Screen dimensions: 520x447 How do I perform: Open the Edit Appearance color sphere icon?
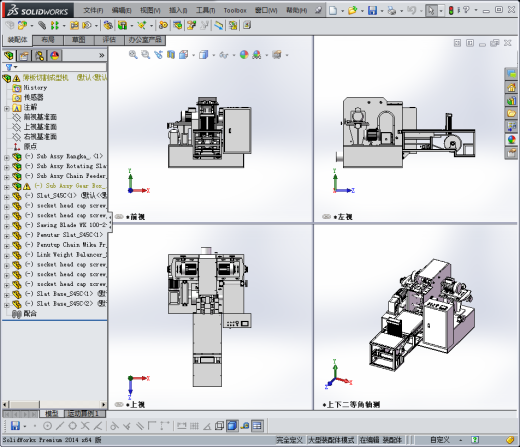click(244, 55)
